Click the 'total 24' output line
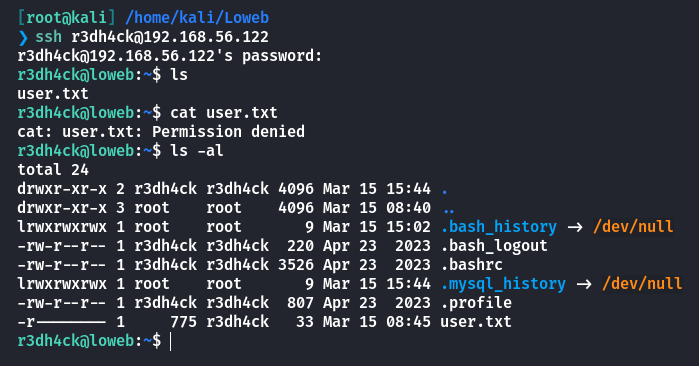 coord(53,170)
